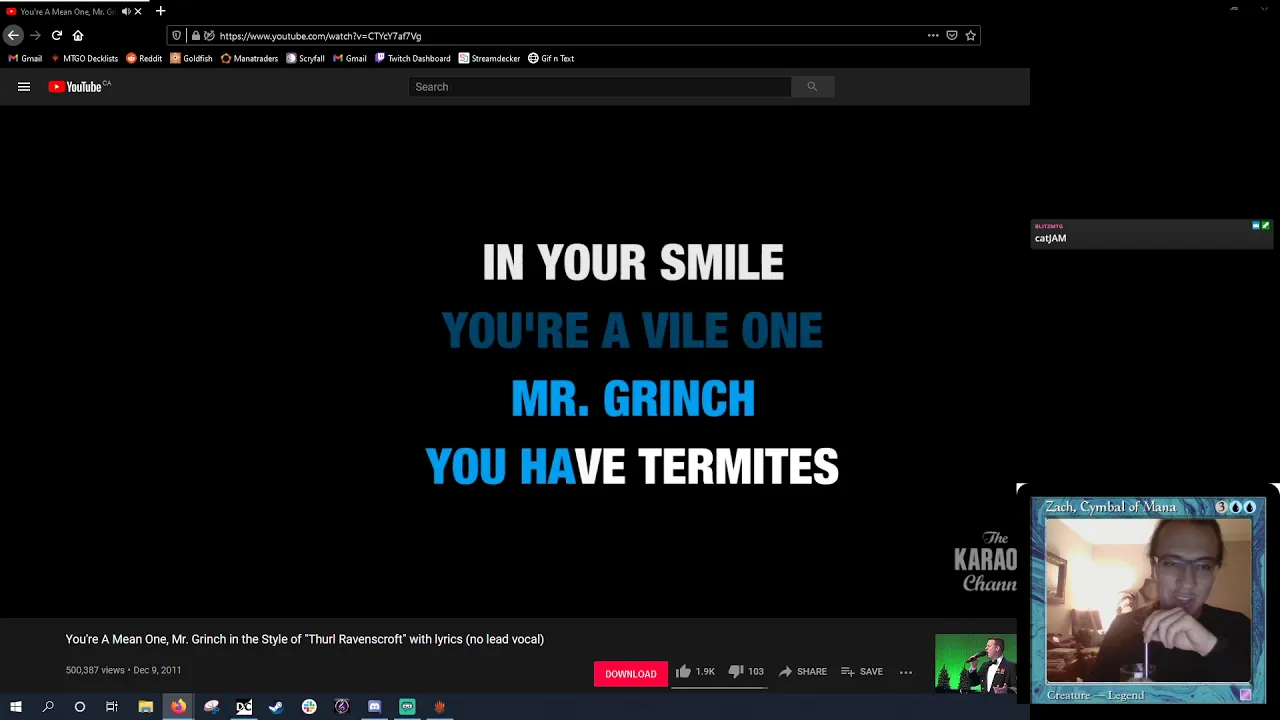
Task: Open the singer video thumbnail
Action: coord(975,663)
